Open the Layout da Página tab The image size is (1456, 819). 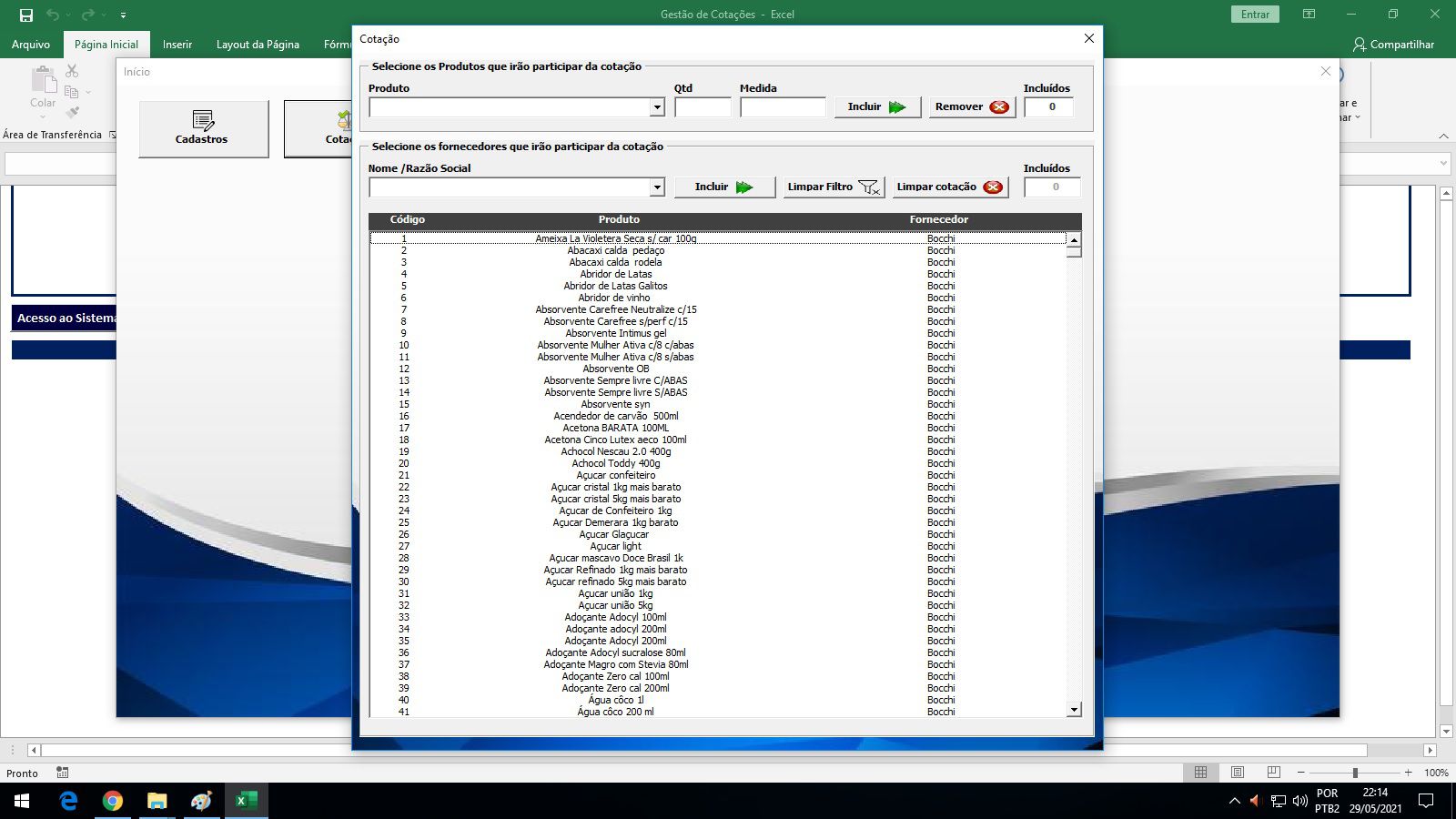(258, 45)
